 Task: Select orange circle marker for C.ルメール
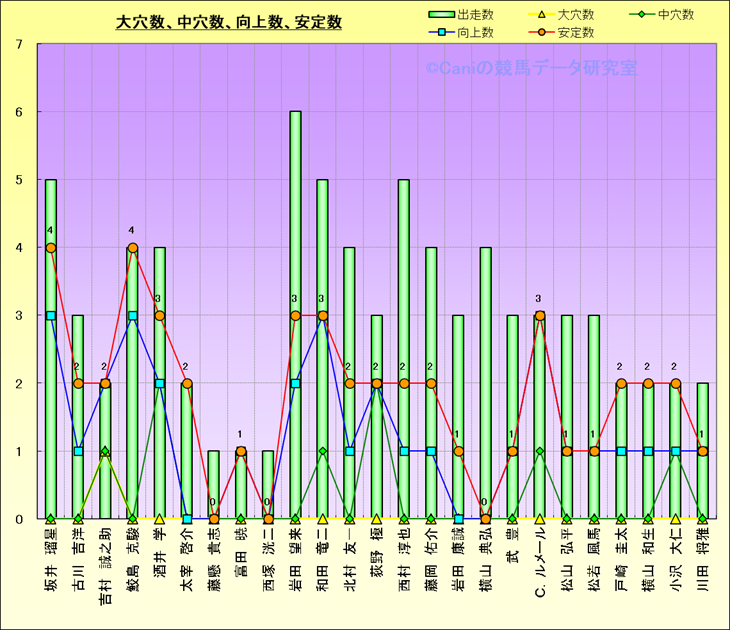[540, 316]
